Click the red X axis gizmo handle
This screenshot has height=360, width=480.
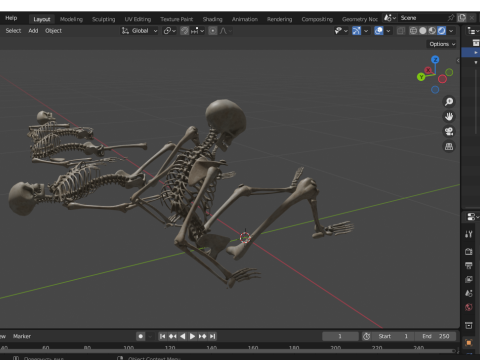tap(428, 70)
